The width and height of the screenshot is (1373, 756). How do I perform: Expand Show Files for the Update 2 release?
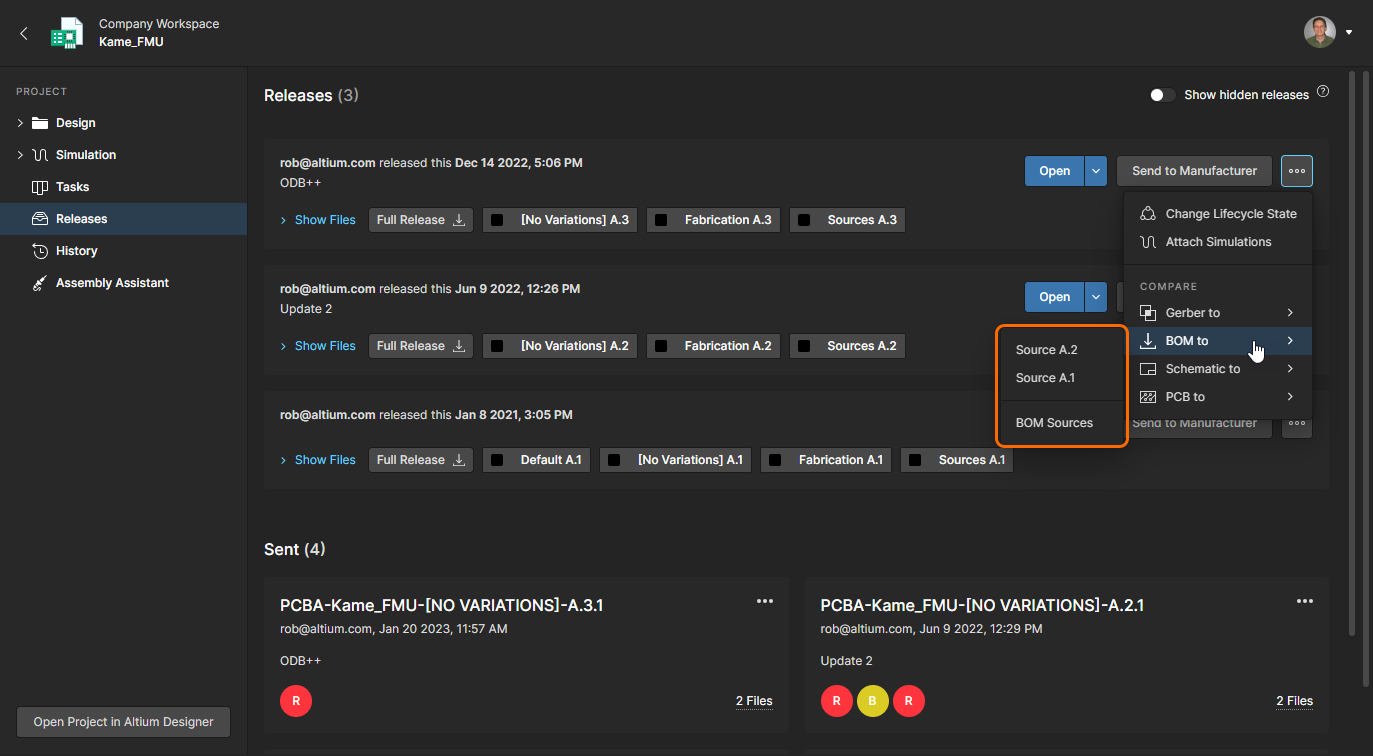click(x=318, y=346)
